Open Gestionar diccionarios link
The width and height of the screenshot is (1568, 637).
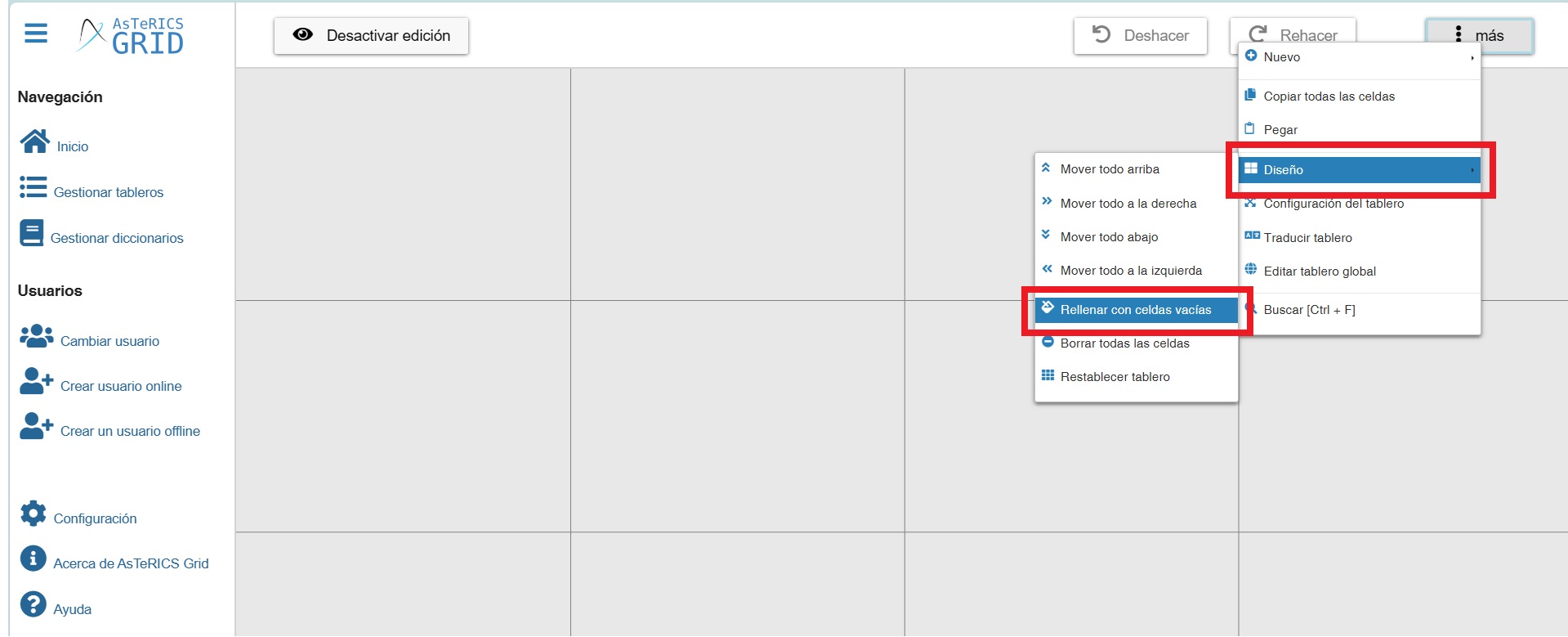pyautogui.click(x=117, y=238)
